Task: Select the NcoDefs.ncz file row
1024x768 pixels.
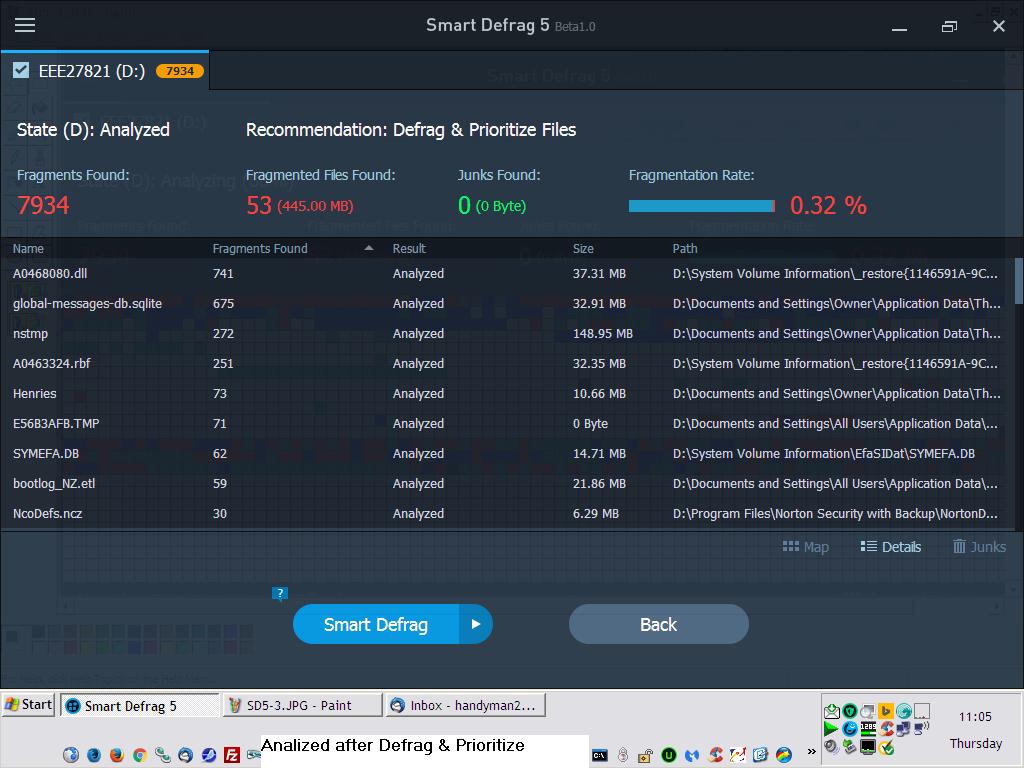Action: [507, 514]
